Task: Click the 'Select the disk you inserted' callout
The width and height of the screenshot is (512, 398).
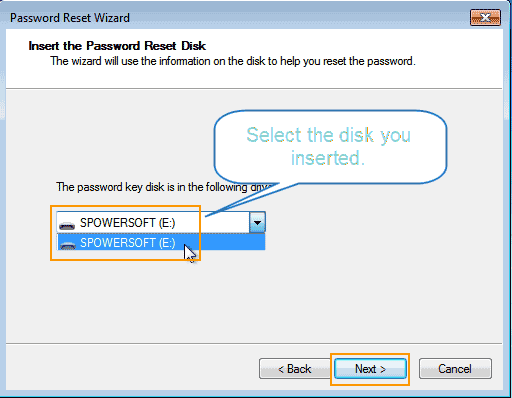Action: (330, 147)
